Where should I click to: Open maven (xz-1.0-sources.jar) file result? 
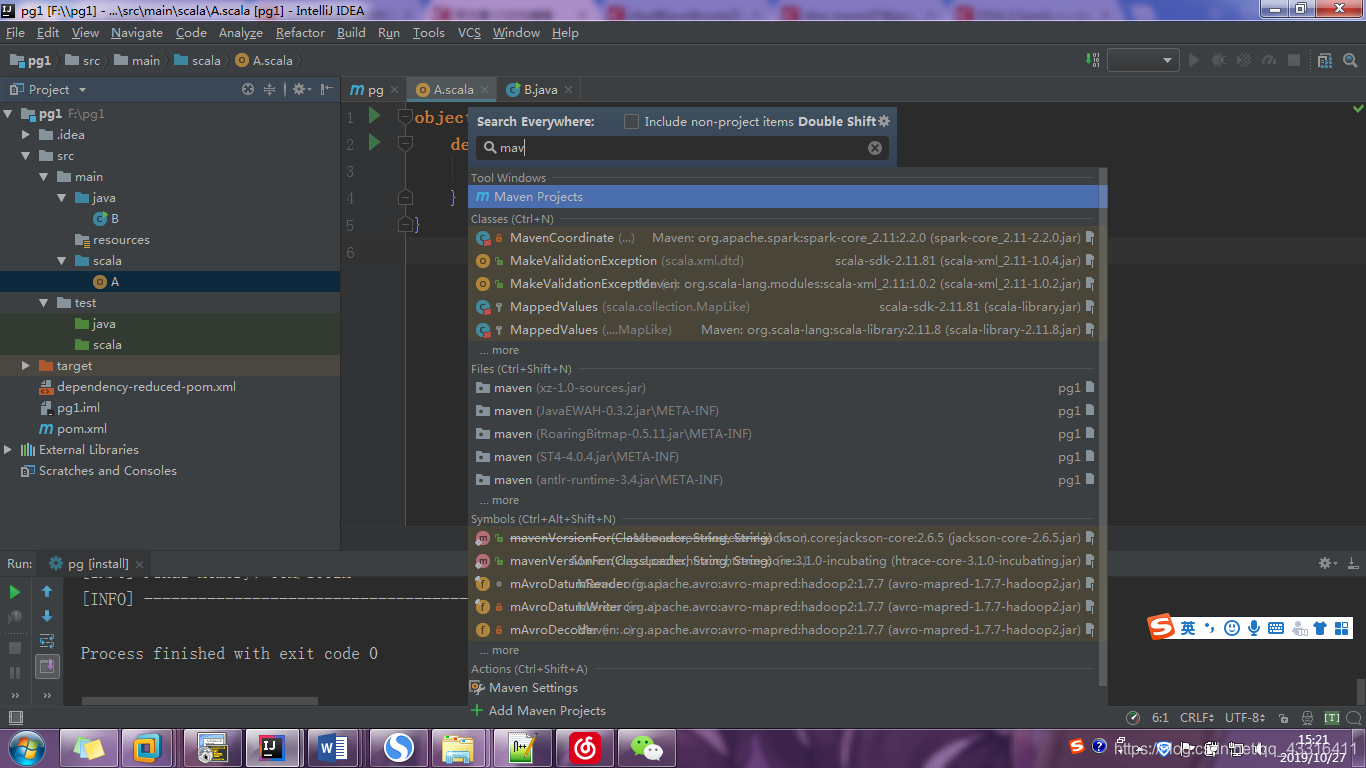[x=784, y=388]
